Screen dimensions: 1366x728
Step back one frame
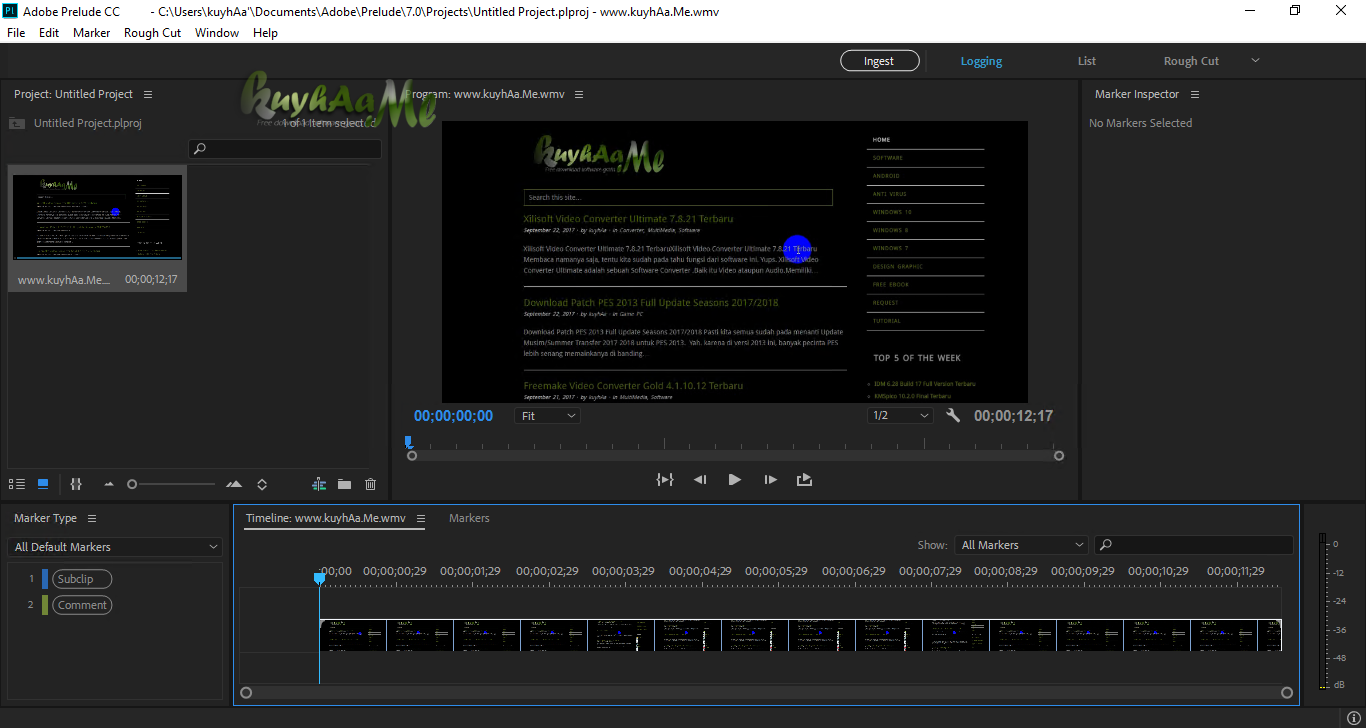700,480
